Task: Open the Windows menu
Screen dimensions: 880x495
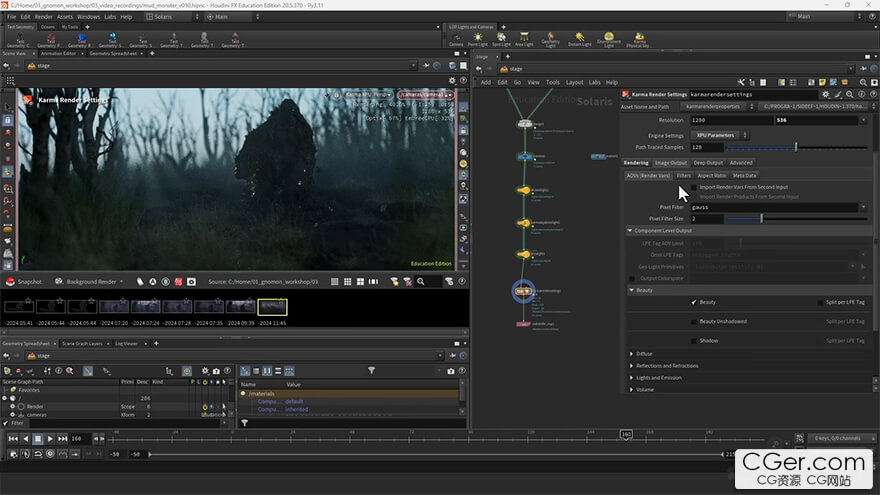Action: 88,17
